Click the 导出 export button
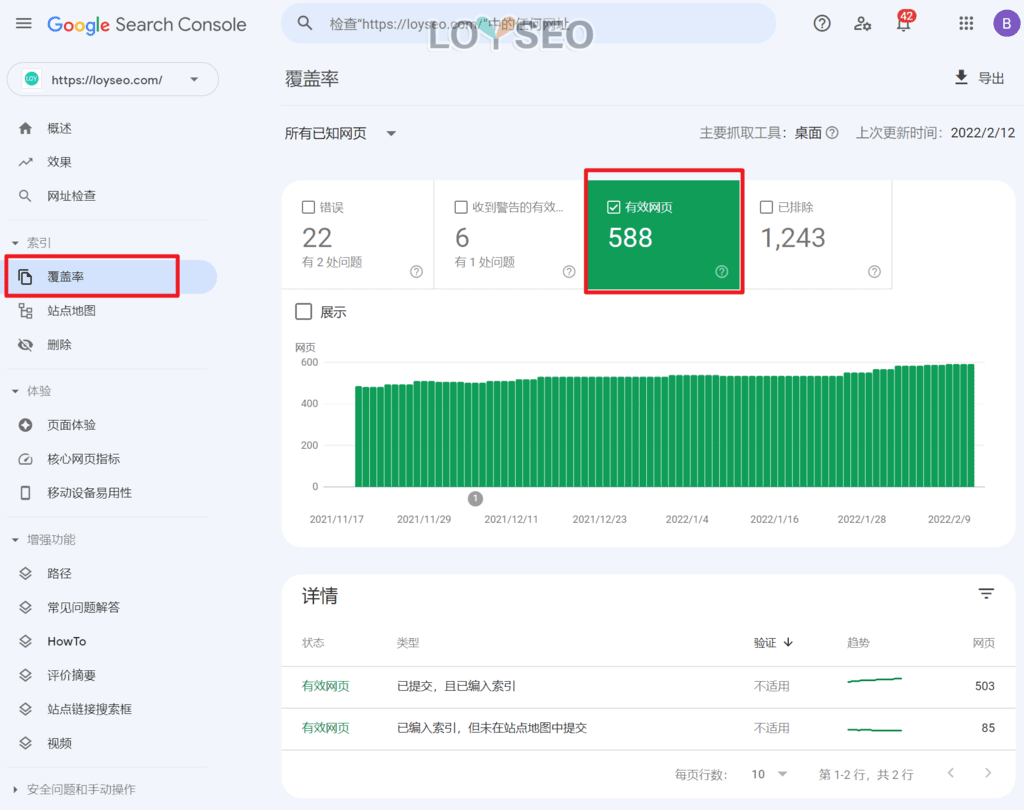The width and height of the screenshot is (1024, 810). click(980, 78)
